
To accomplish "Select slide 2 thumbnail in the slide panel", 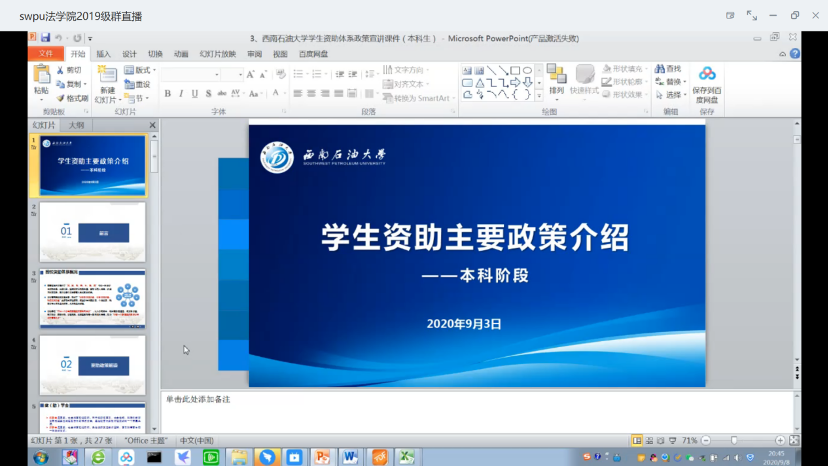I will pos(92,232).
